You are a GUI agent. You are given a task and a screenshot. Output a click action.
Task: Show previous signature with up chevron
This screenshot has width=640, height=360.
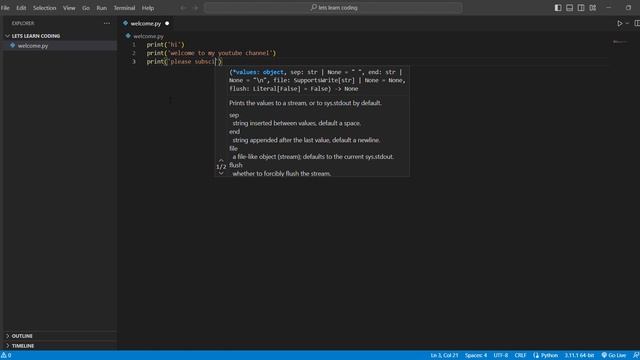[221, 160]
